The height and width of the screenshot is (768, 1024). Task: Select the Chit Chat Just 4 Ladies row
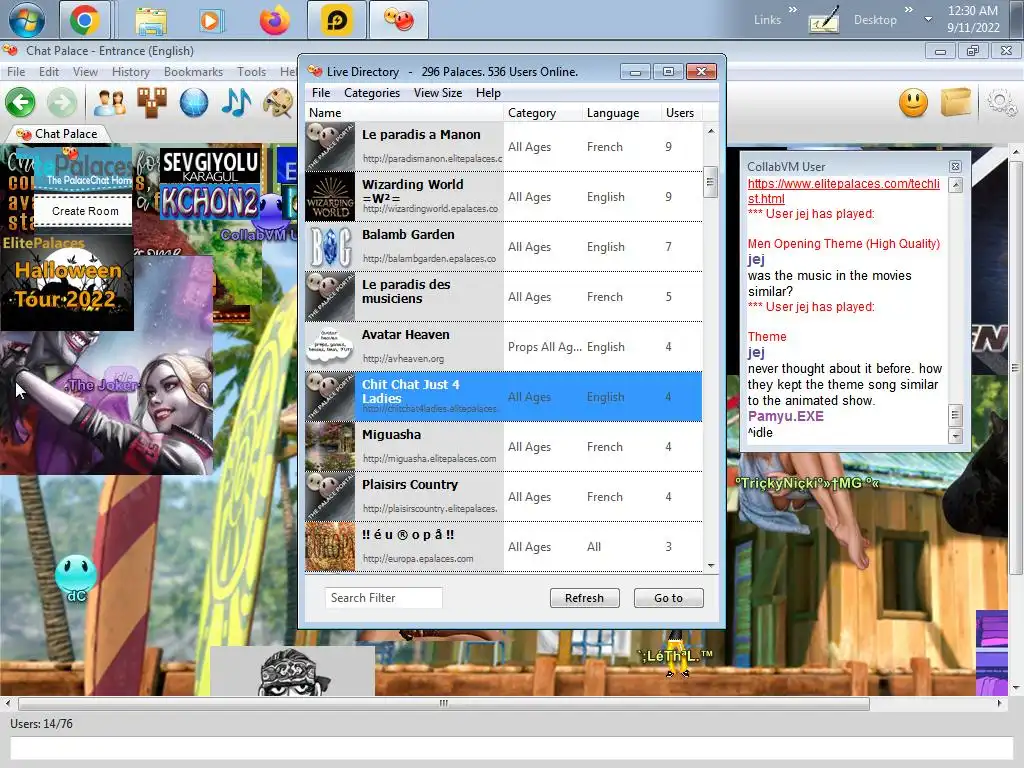504,396
